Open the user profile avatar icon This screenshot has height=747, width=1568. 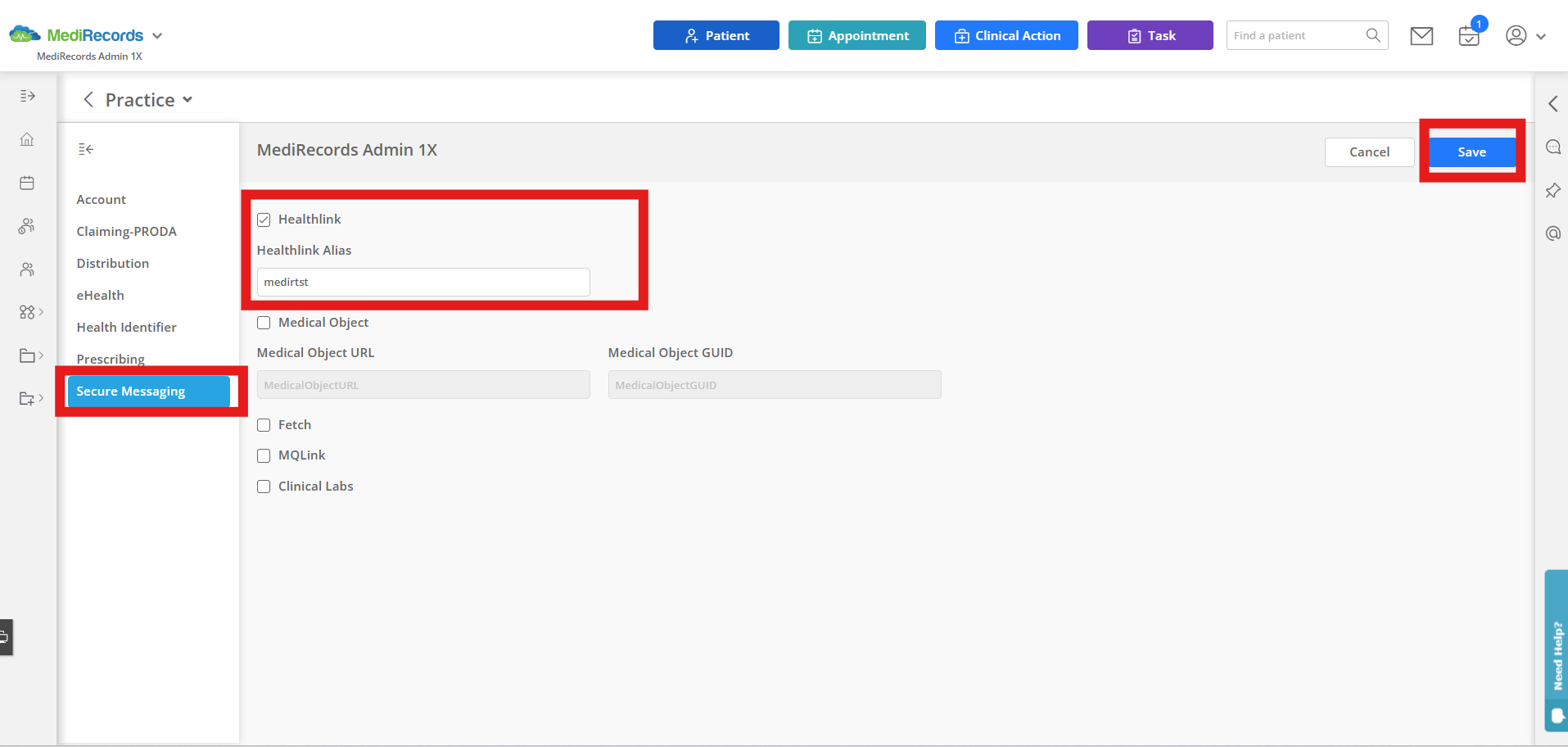(x=1516, y=36)
